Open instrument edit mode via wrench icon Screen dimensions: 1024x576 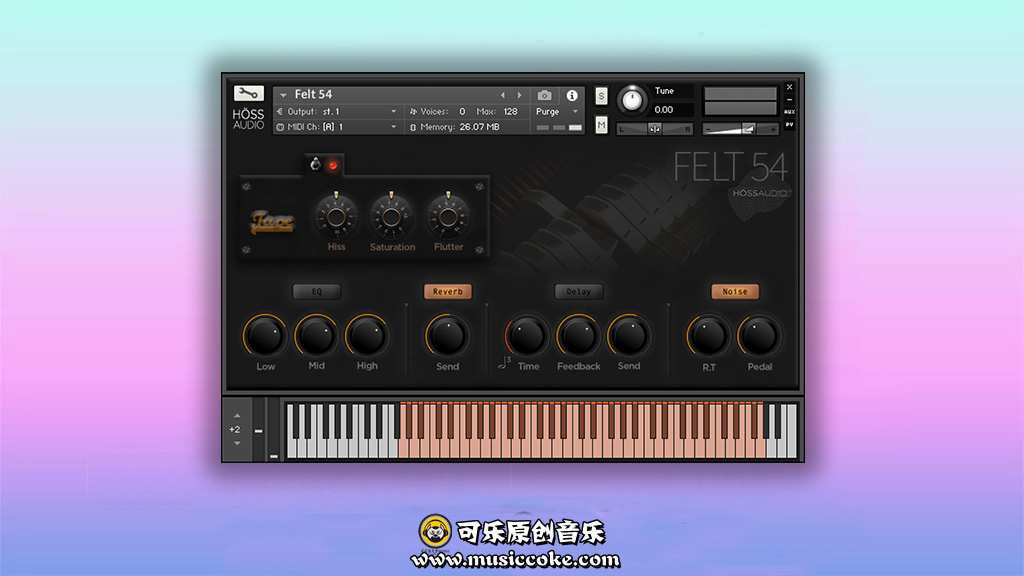248,93
